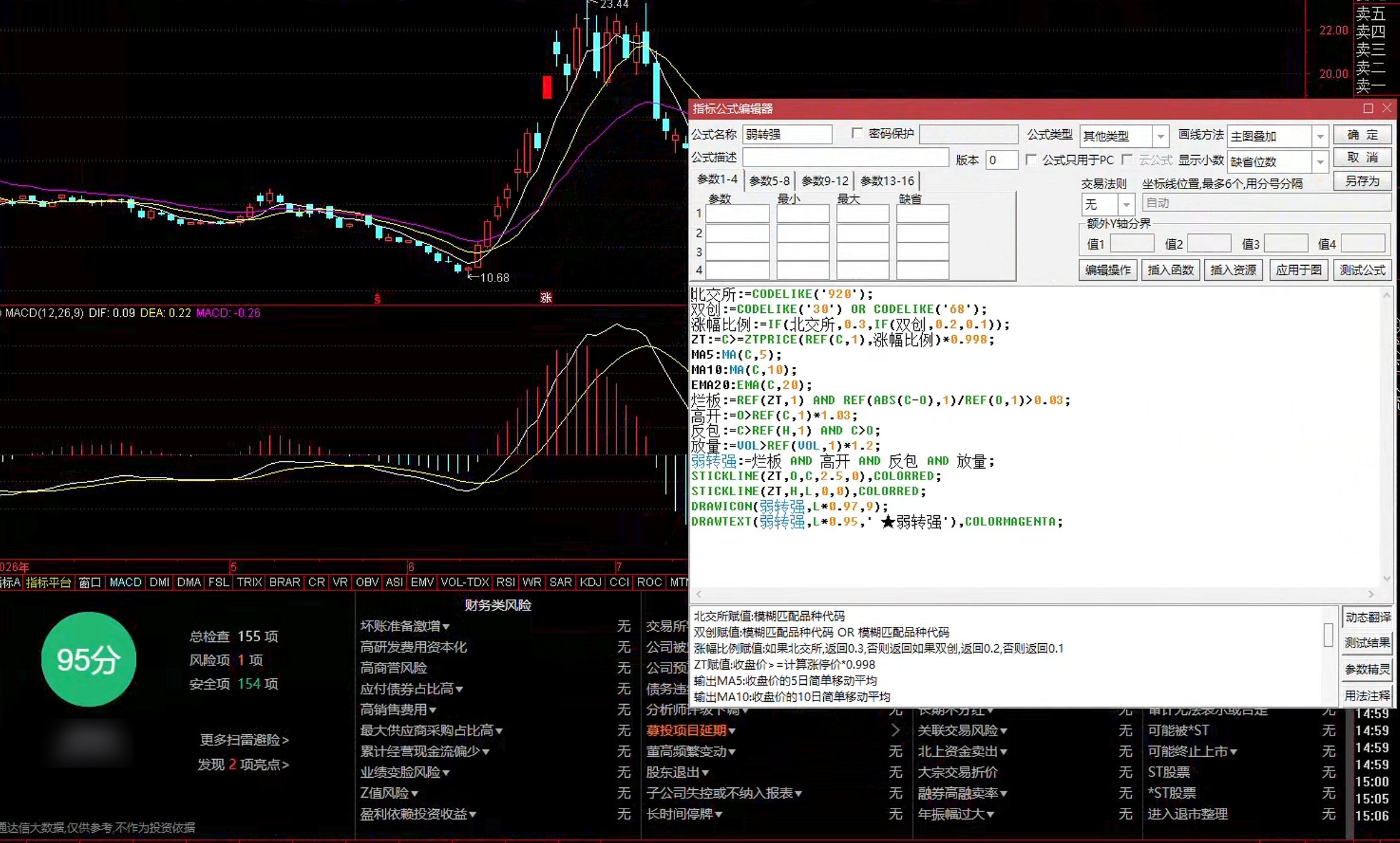This screenshot has width=1400, height=843.
Task: Open the 发现 2 项亮点 link
Action: pos(243,764)
